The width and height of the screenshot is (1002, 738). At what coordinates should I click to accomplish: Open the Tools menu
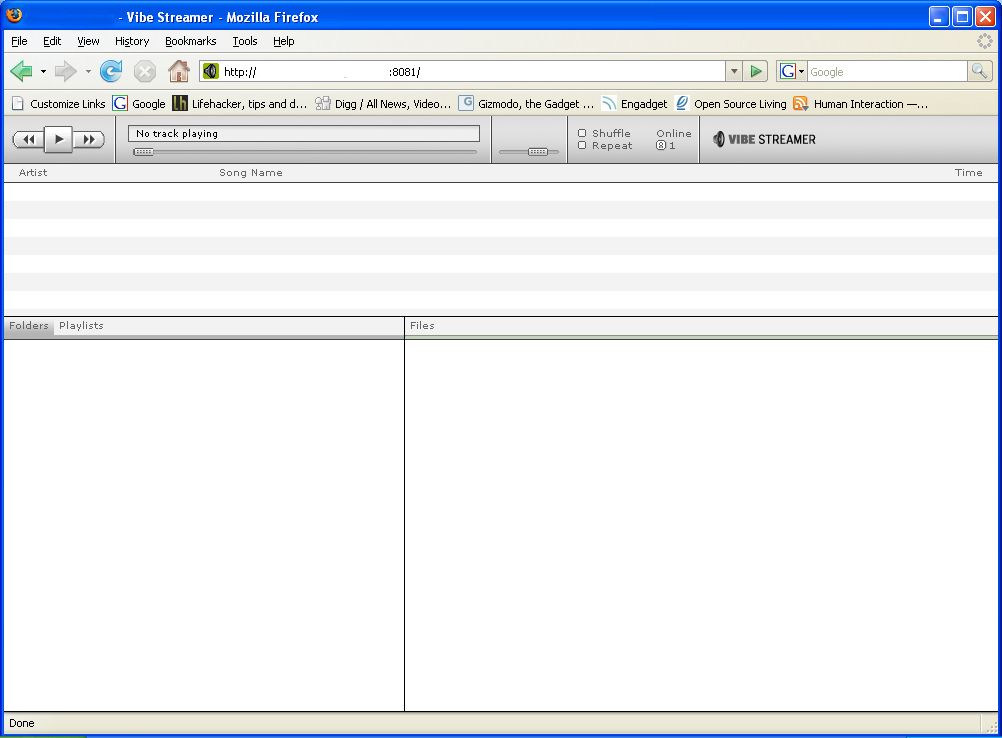click(245, 41)
